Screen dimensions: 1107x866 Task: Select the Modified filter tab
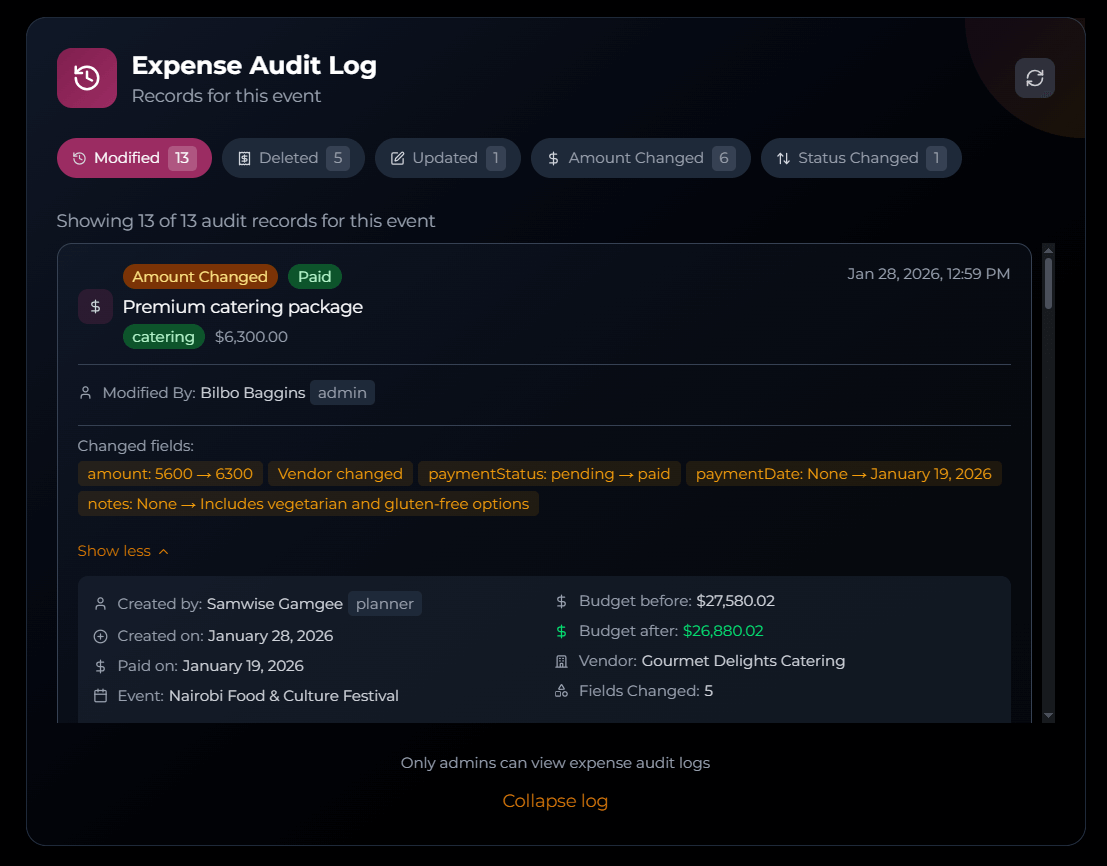click(134, 158)
